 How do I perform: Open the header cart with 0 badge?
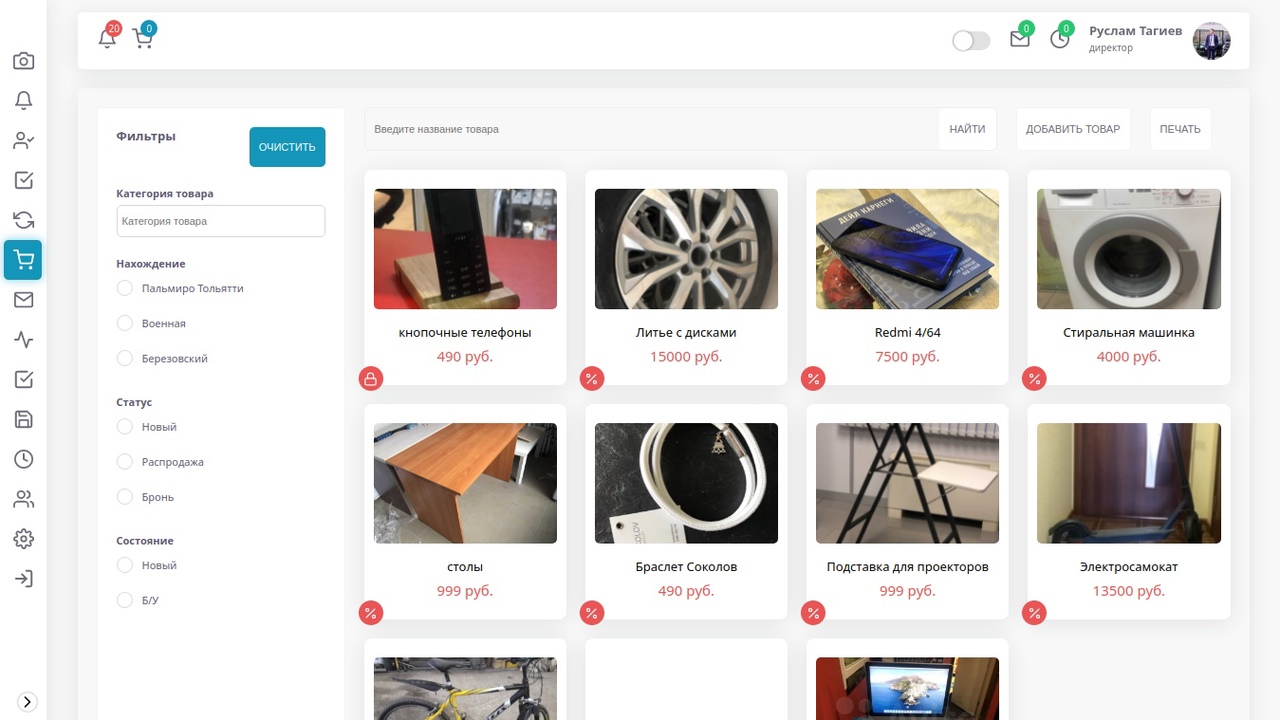pos(143,38)
